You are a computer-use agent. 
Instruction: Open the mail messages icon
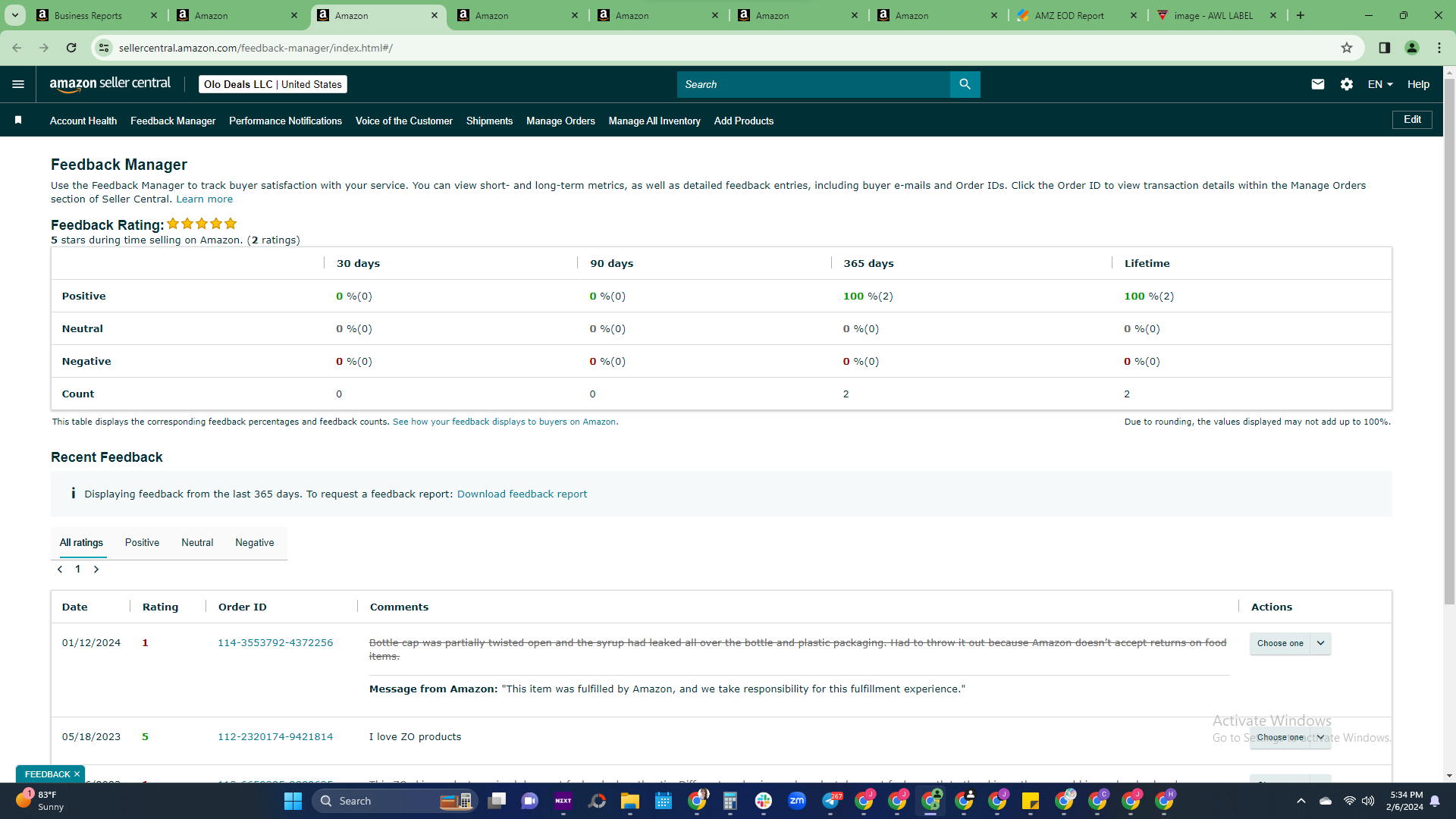point(1318,84)
